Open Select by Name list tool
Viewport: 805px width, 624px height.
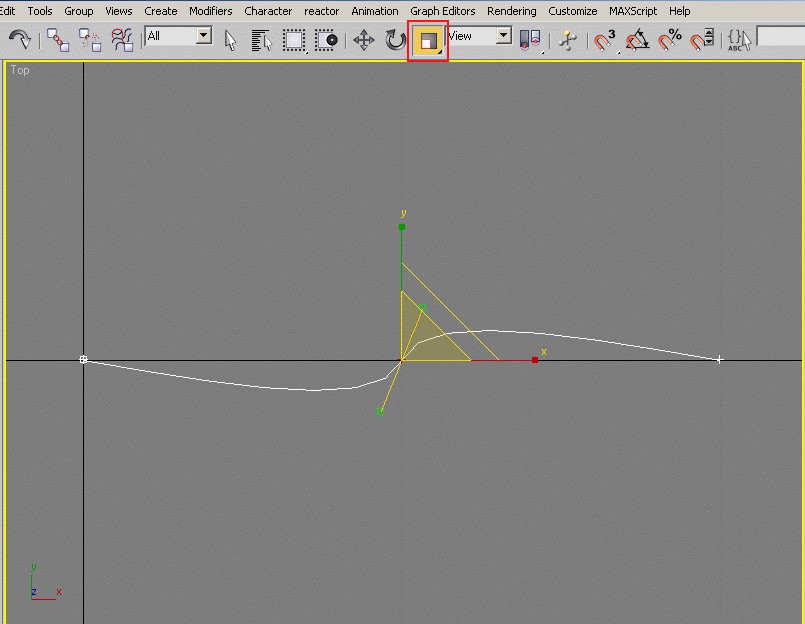pos(262,40)
